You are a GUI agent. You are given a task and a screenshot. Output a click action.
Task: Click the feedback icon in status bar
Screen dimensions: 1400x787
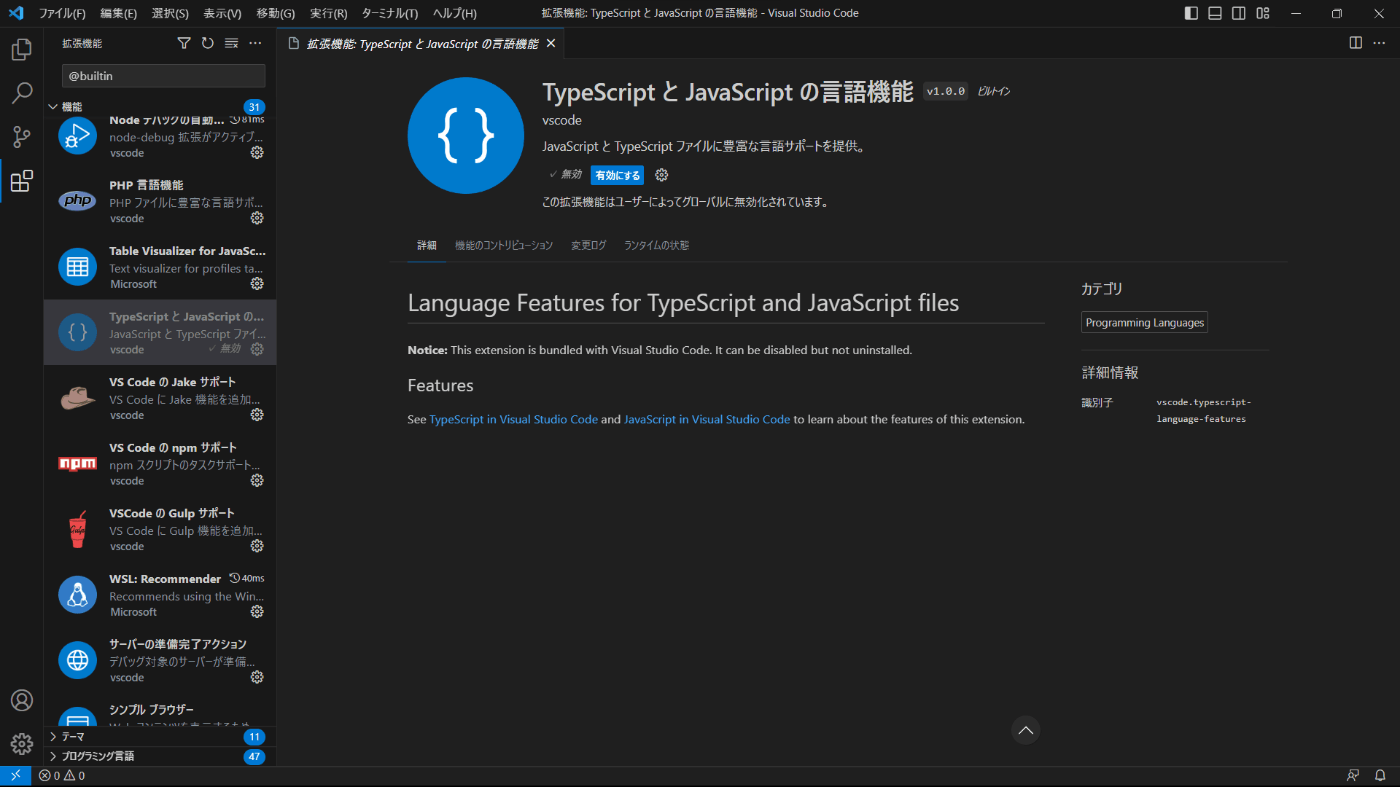[x=1353, y=775]
